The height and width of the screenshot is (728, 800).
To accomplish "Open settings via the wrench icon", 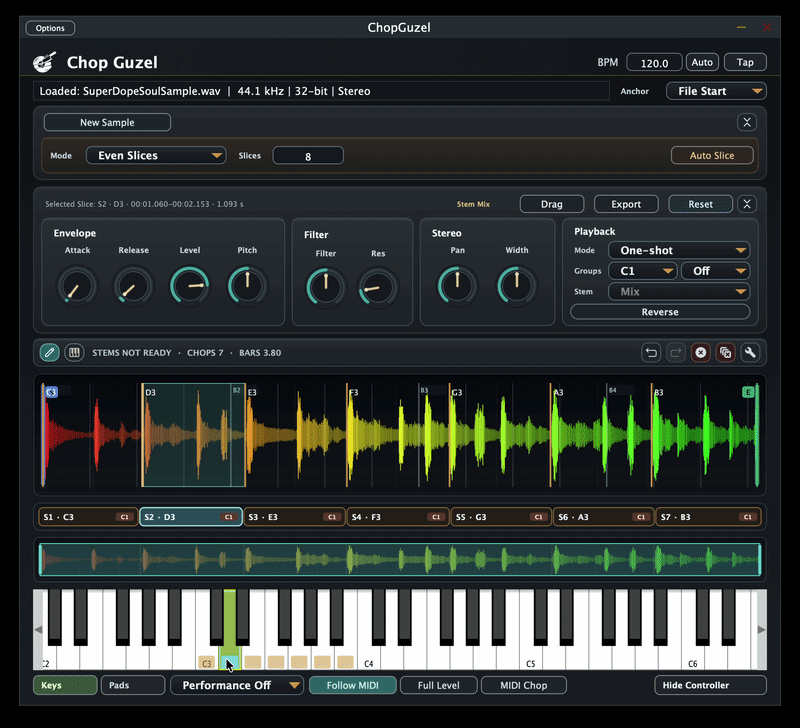I will (x=748, y=352).
